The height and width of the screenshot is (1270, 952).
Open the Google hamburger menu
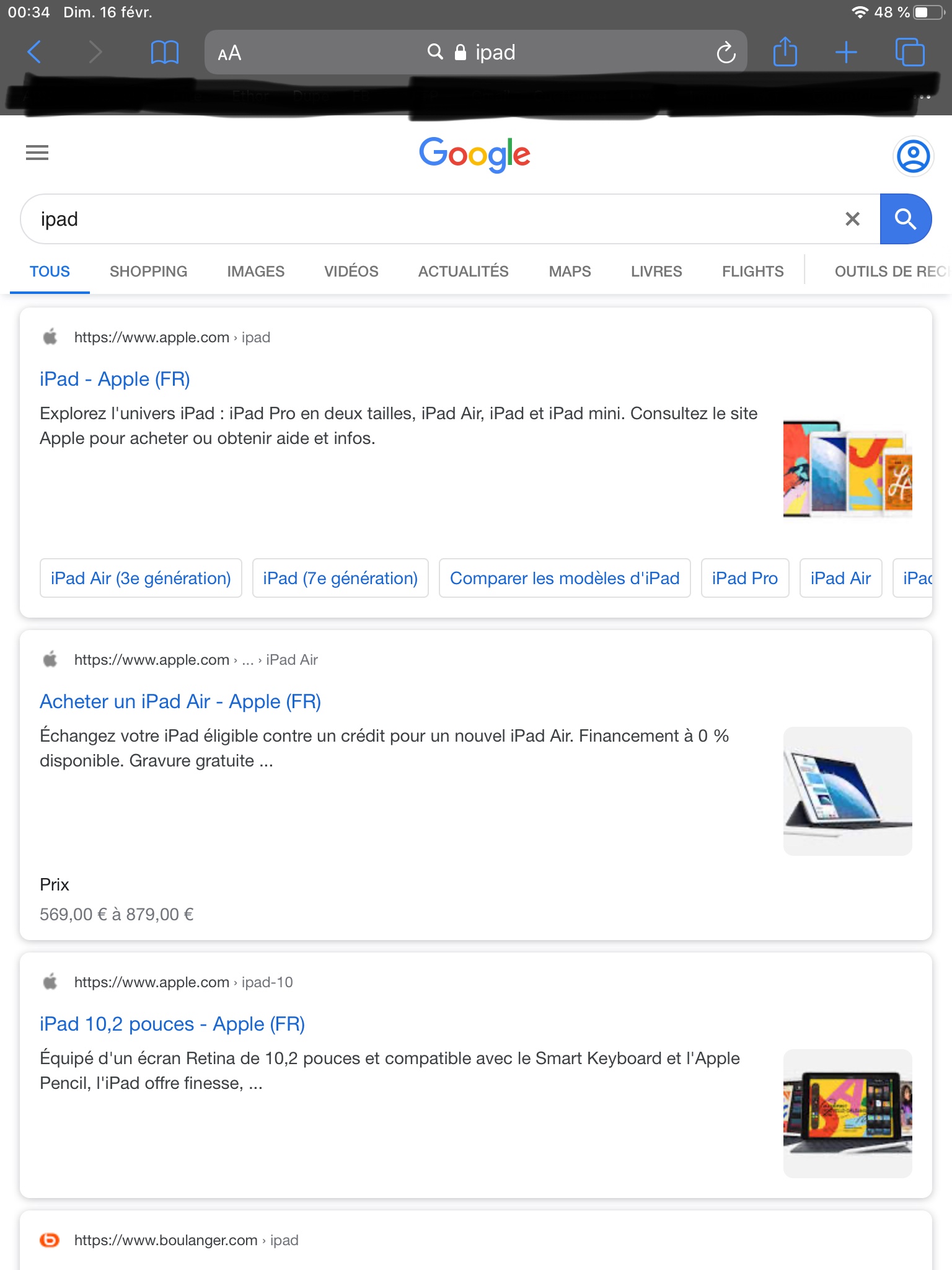tap(37, 153)
